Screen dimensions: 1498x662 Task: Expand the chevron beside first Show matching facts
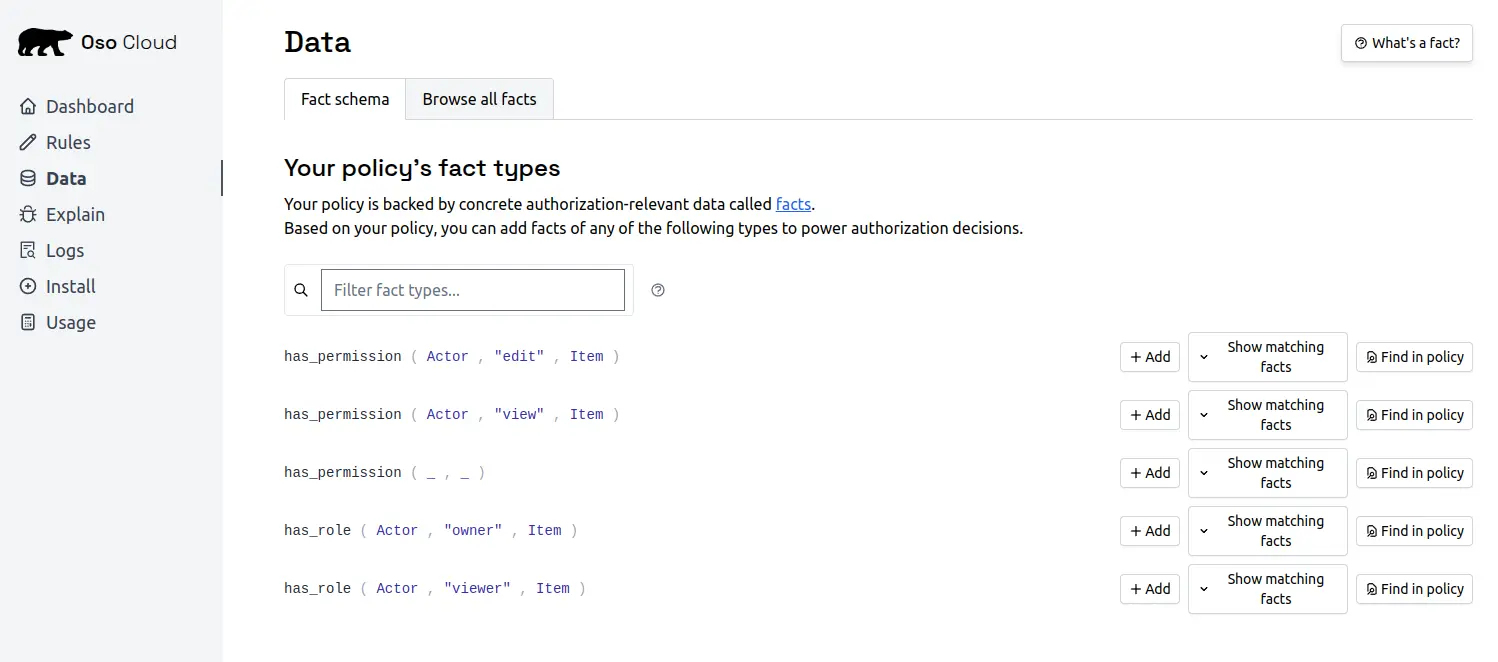coord(1202,357)
